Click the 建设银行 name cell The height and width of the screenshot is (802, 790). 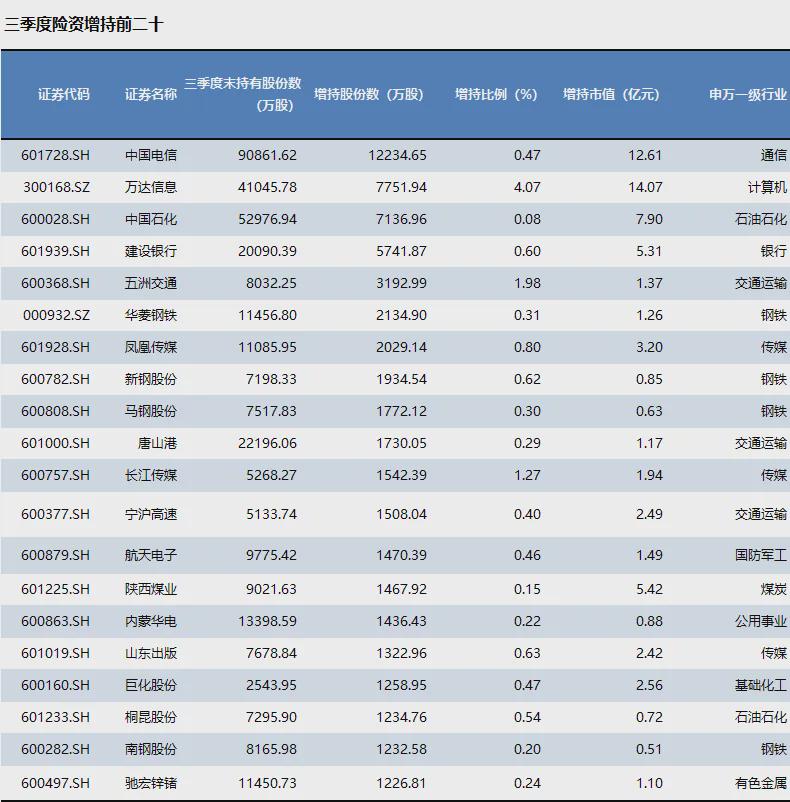pos(151,251)
